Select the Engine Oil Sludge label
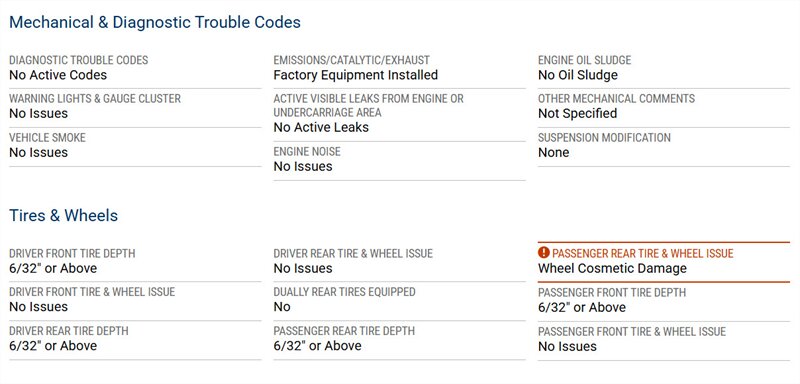 click(x=585, y=60)
